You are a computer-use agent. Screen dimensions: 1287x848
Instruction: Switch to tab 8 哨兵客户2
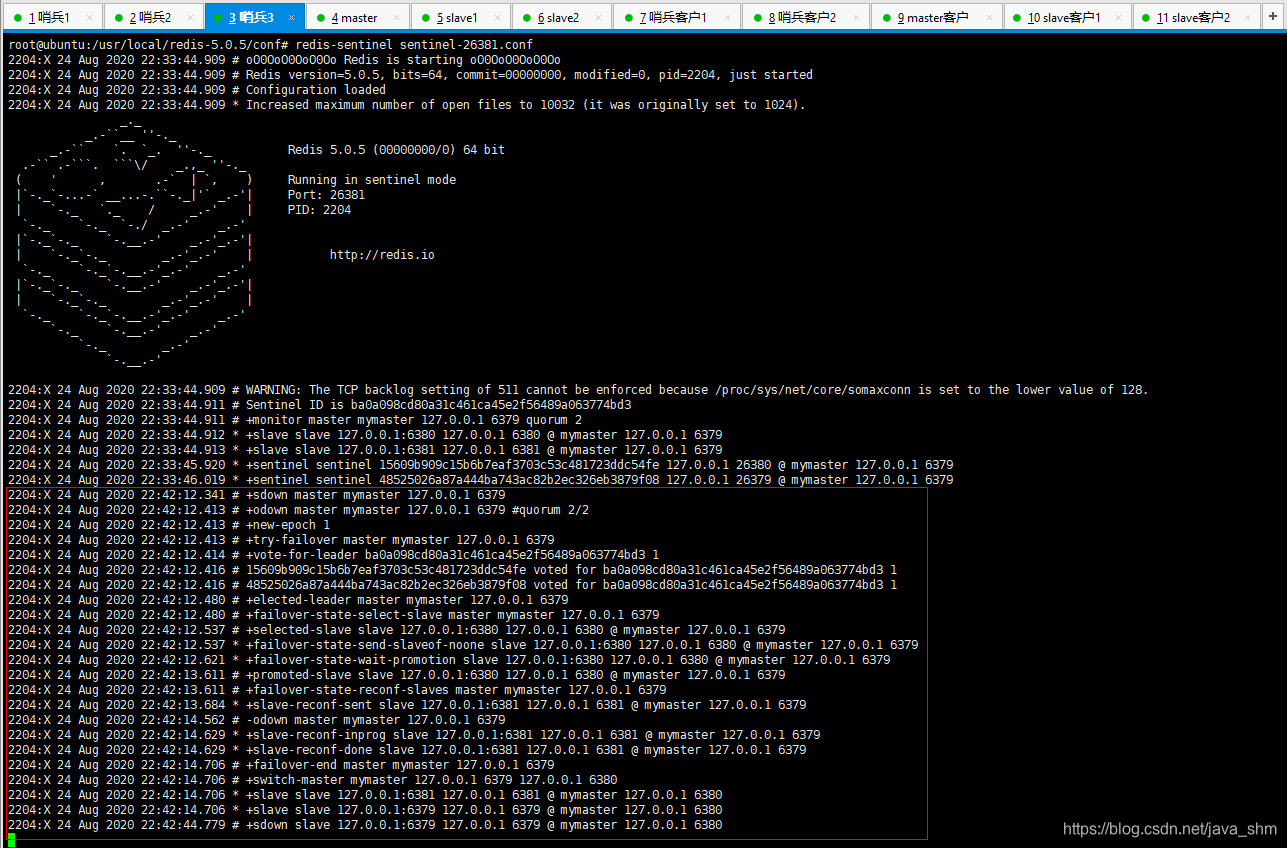pyautogui.click(x=806, y=18)
